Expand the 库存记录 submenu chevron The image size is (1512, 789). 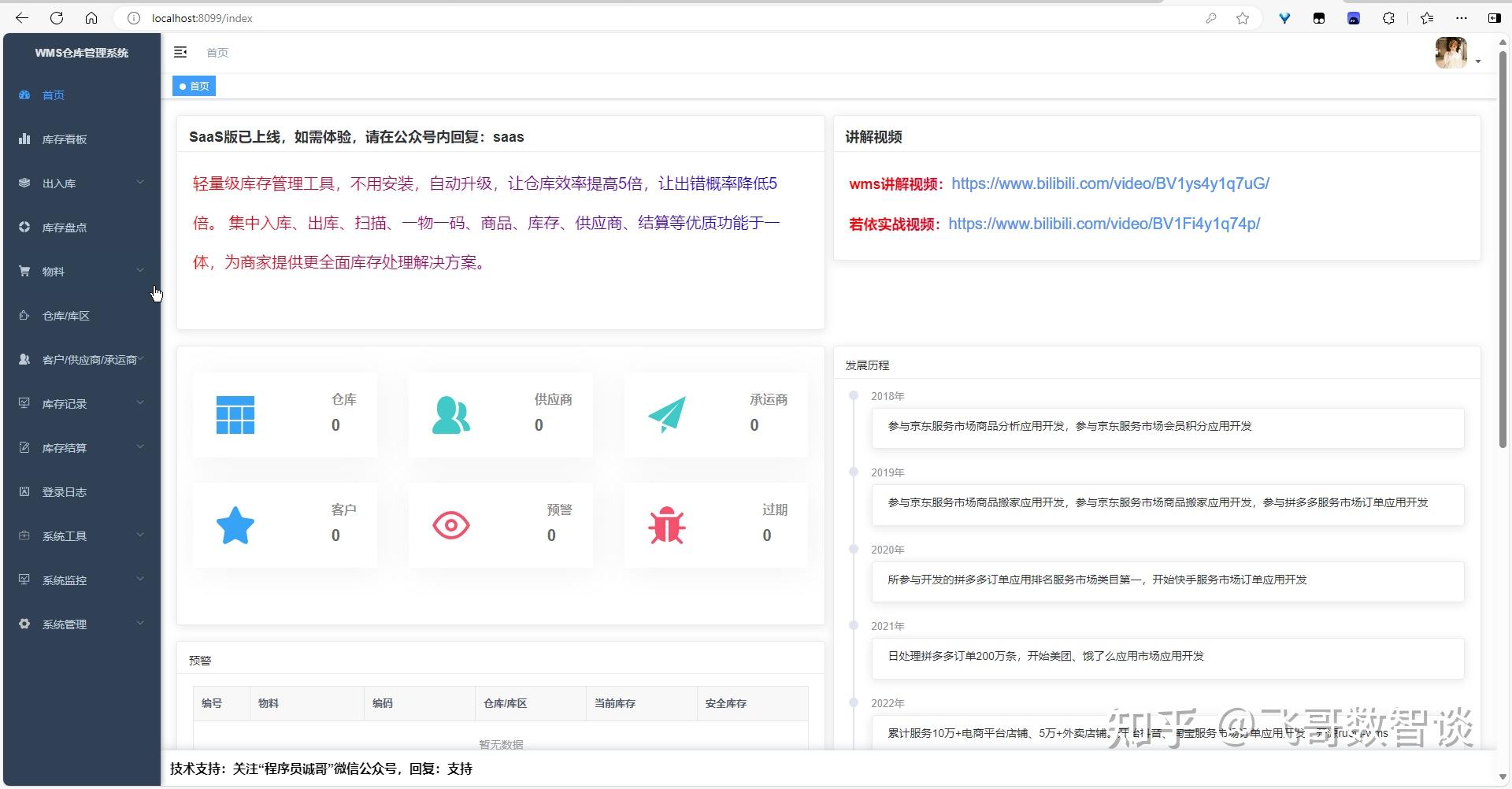coord(140,403)
